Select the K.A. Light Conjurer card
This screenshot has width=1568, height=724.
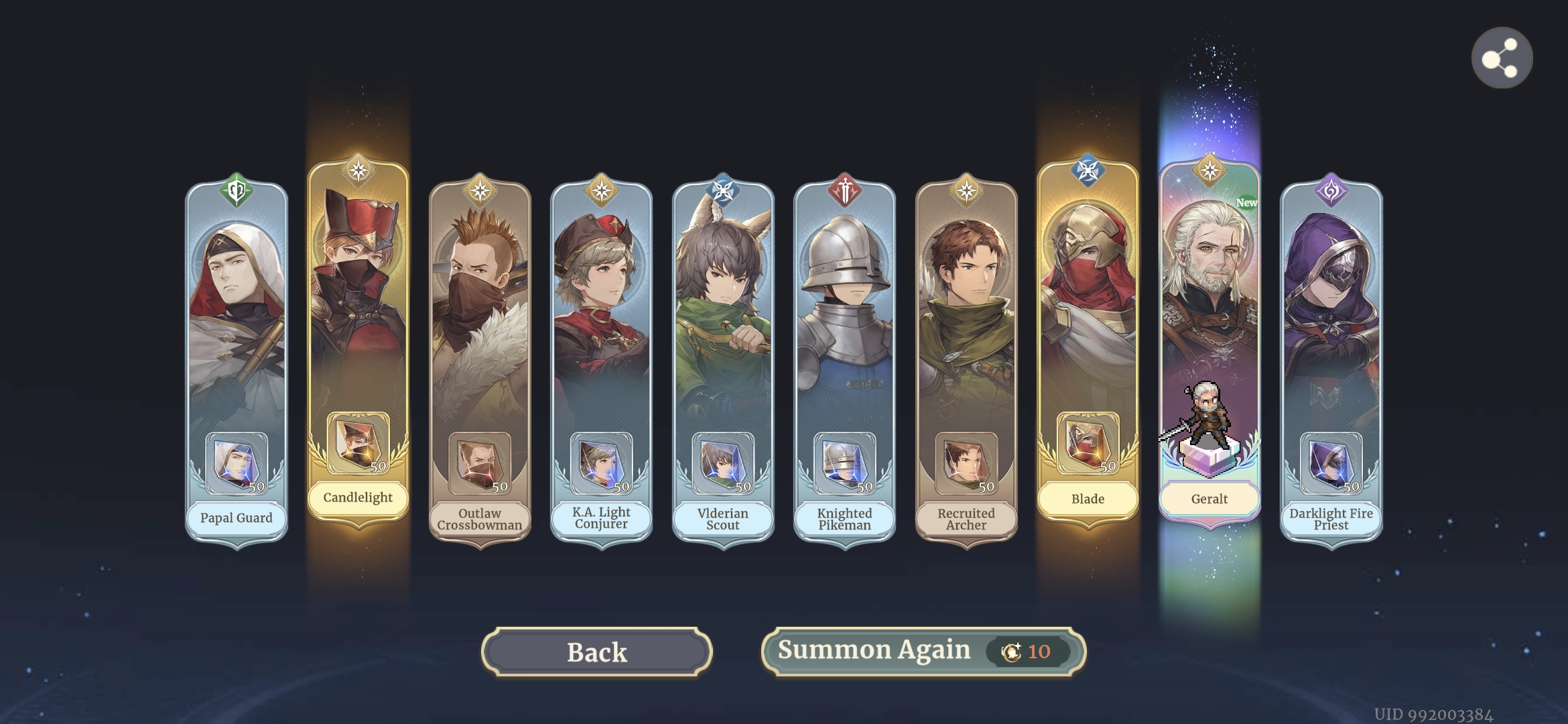[x=601, y=362]
